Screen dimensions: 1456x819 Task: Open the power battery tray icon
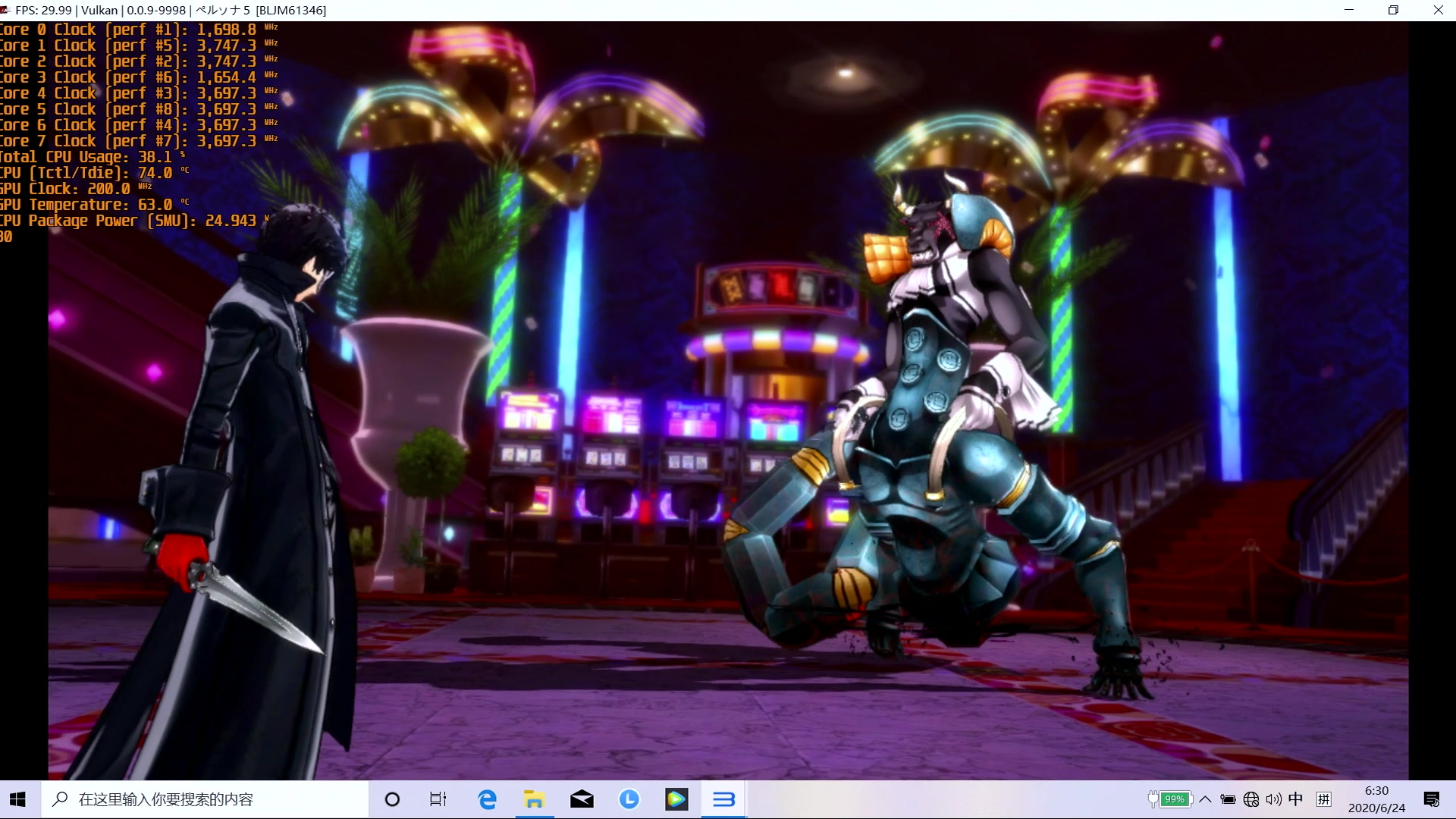[x=1228, y=799]
